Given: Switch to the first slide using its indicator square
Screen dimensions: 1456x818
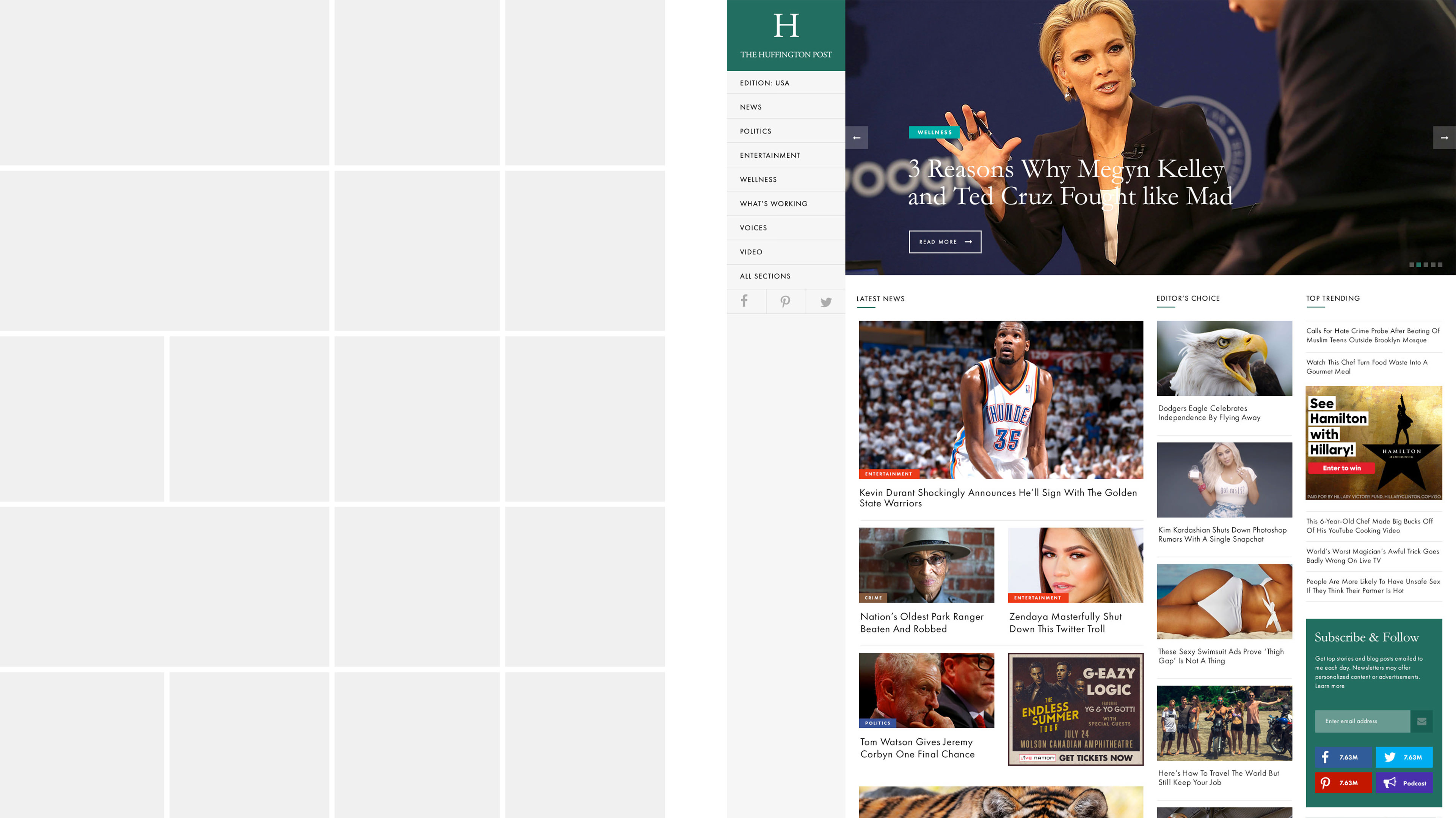Looking at the screenshot, I should [x=1411, y=265].
